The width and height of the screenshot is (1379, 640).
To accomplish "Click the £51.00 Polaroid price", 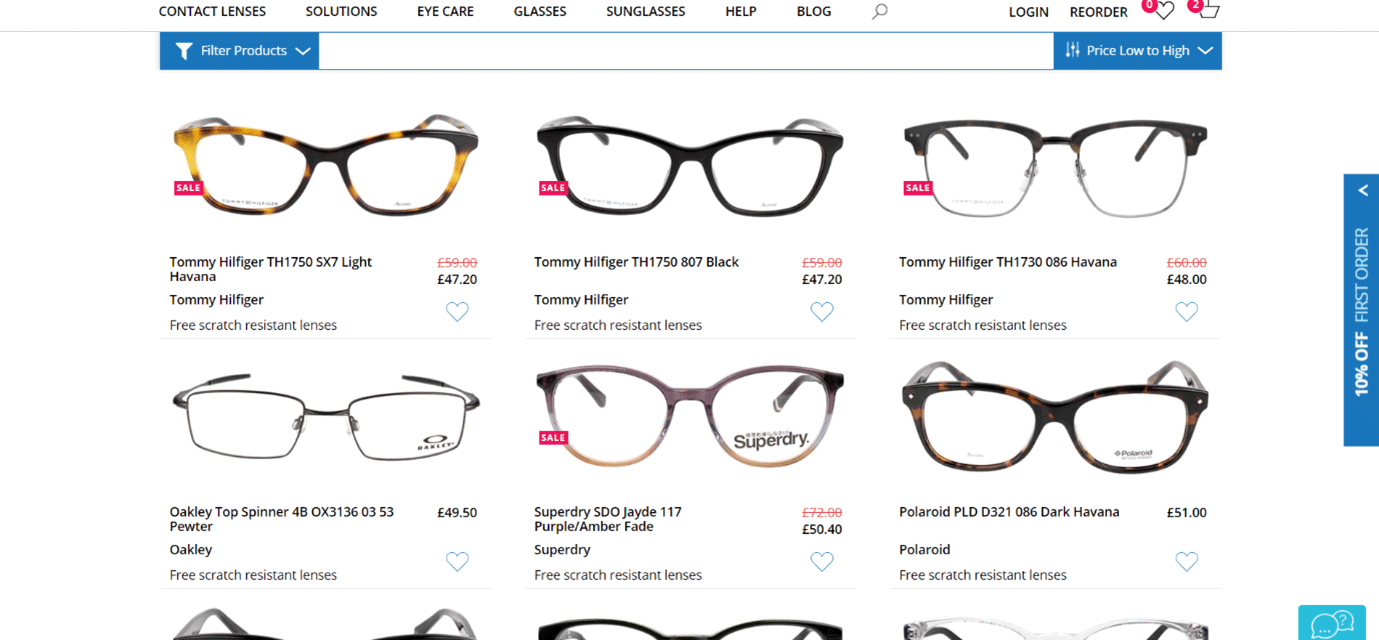I will [1187, 513].
